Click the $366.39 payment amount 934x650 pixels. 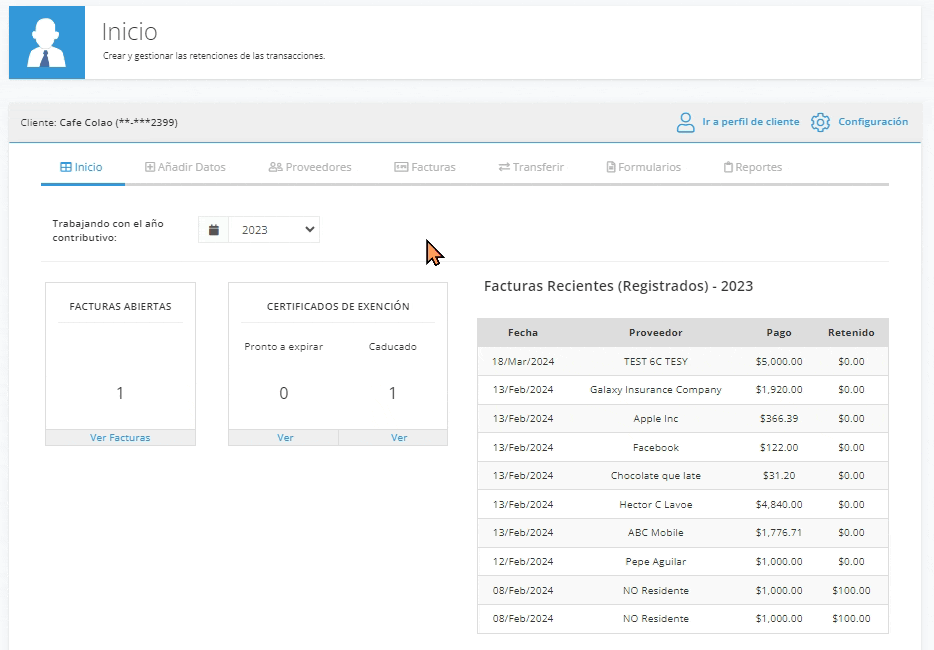pos(779,418)
